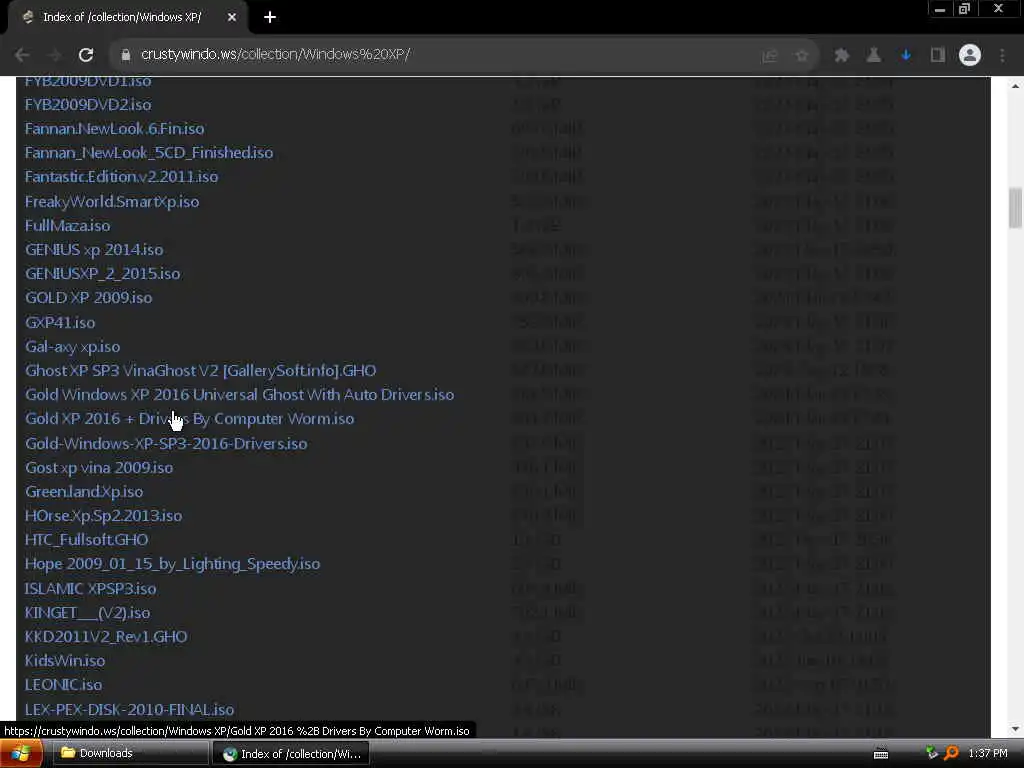
Task: Show downloads via the blue arrow icon
Action: [906, 56]
